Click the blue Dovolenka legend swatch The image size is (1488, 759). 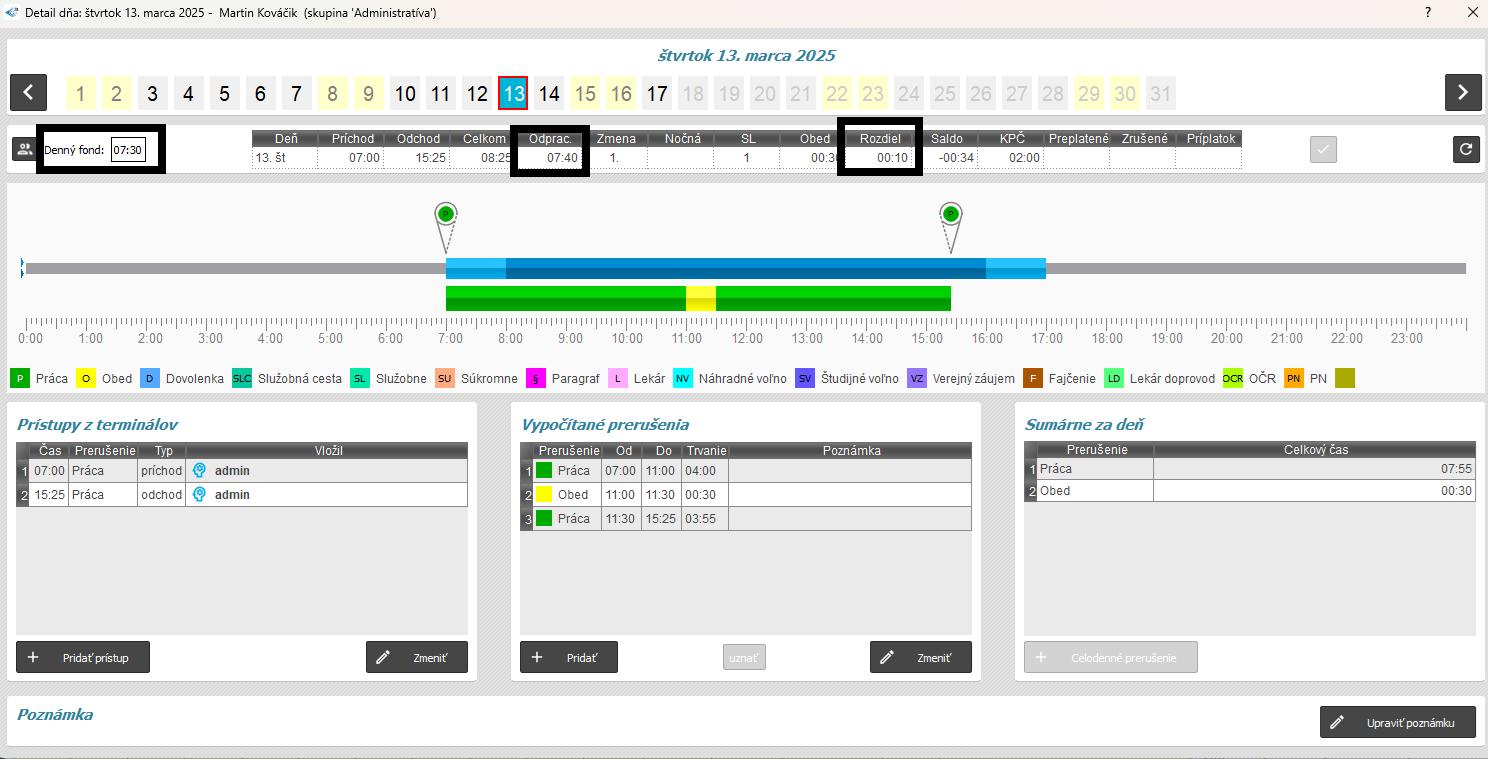pyautogui.click(x=150, y=379)
